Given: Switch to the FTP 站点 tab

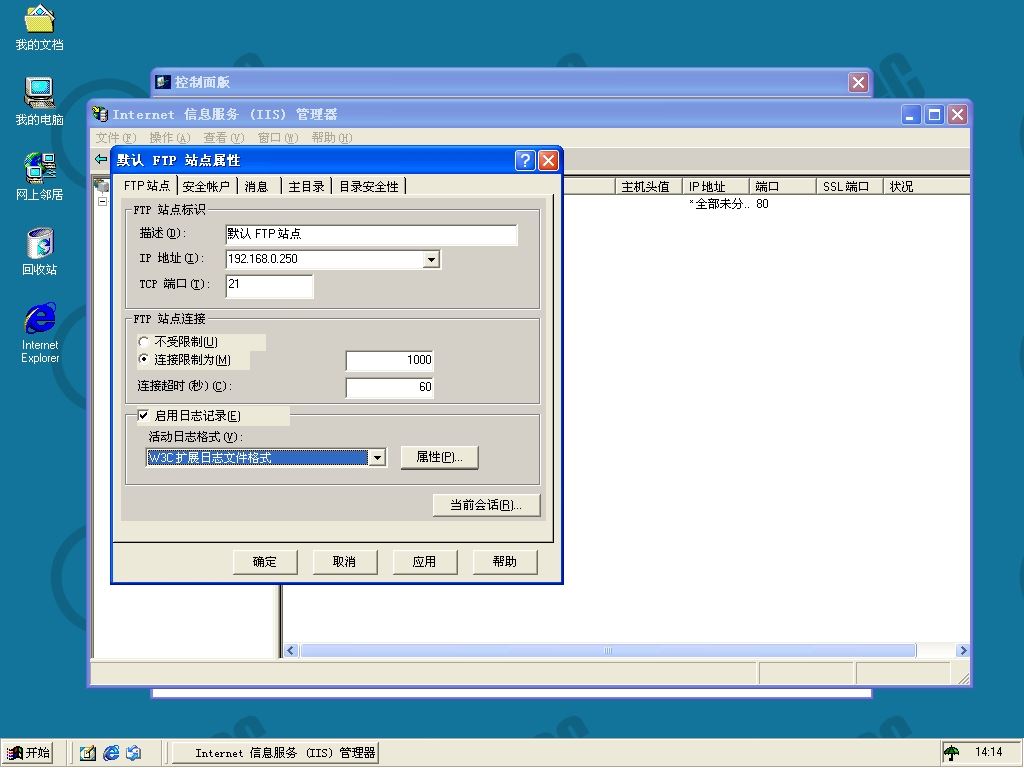Looking at the screenshot, I should [x=146, y=185].
